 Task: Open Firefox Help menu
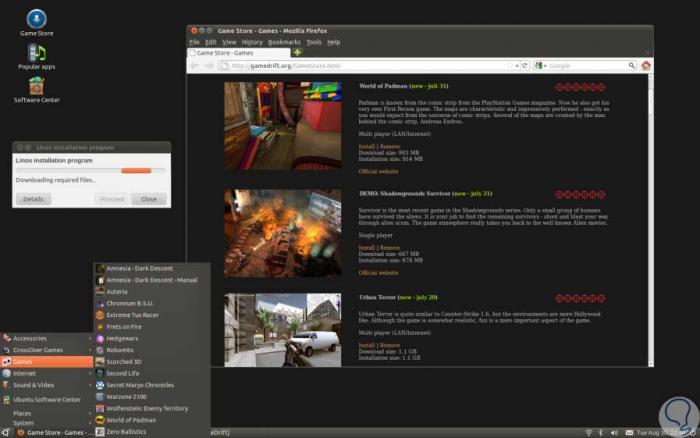[334, 42]
